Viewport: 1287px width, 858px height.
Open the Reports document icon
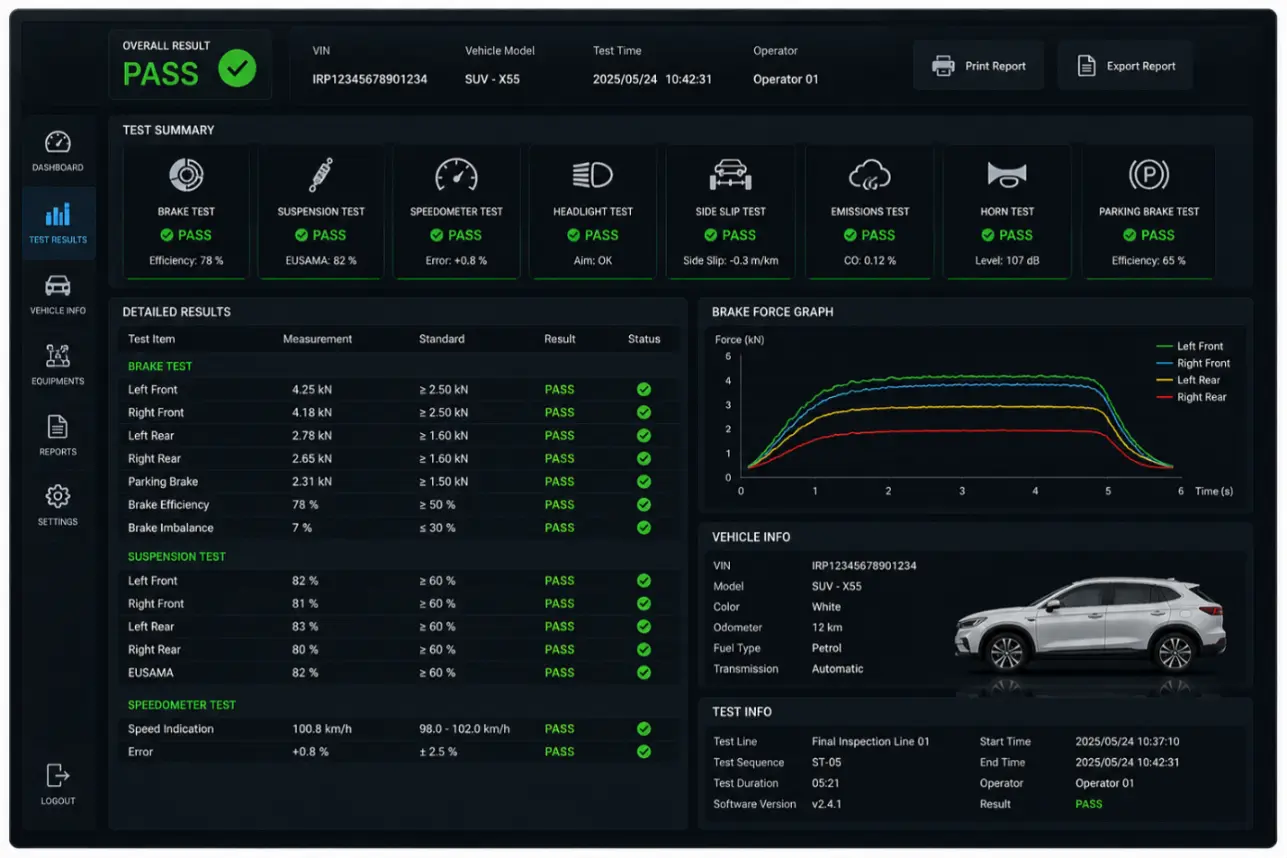(58, 427)
